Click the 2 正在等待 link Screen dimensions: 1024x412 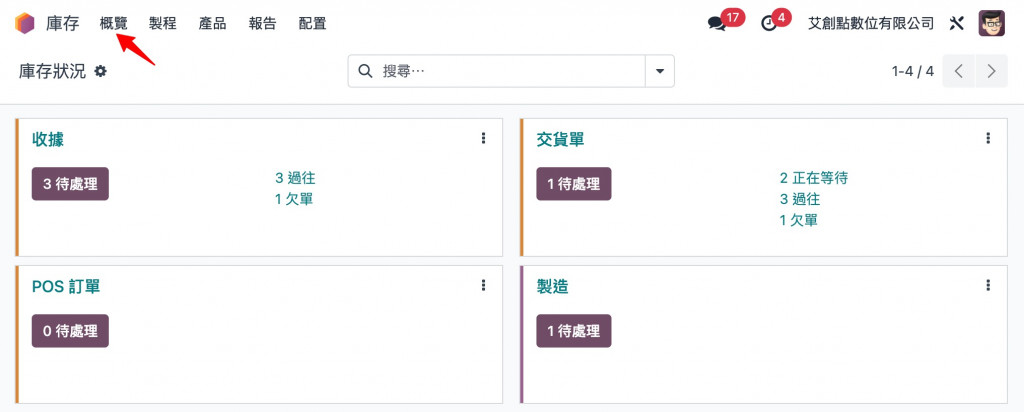coord(813,178)
